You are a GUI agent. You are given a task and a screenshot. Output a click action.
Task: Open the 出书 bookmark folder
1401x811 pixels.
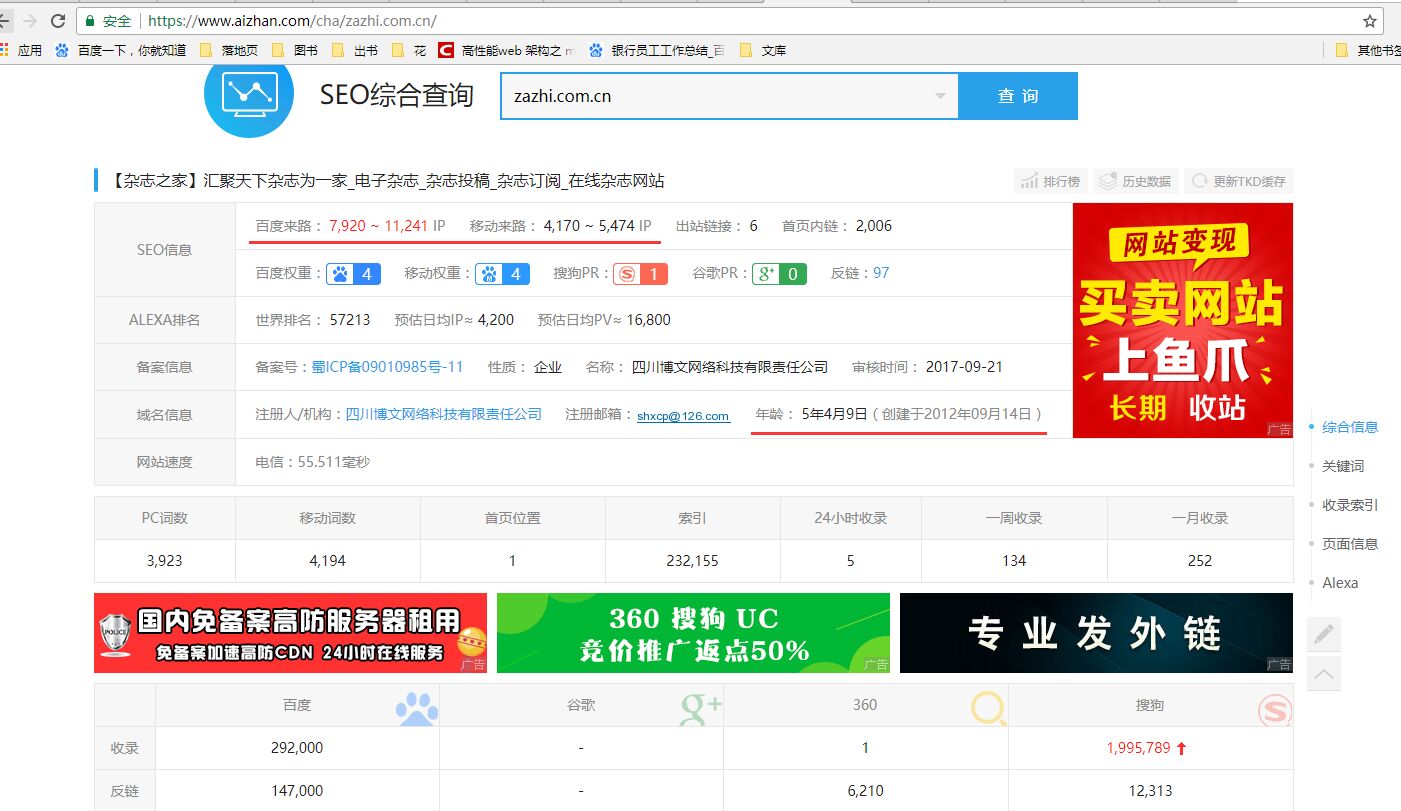(355, 50)
